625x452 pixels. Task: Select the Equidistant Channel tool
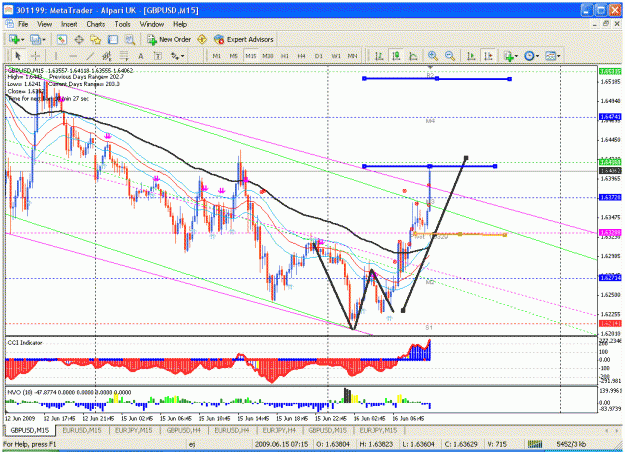pos(107,56)
